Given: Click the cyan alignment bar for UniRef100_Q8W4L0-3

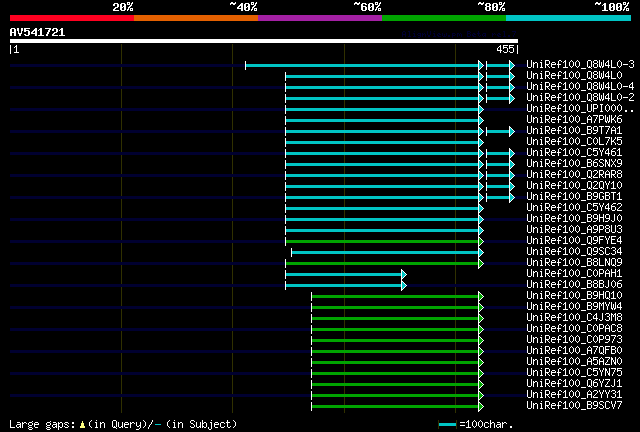Looking at the screenshot, I should (x=362, y=65).
